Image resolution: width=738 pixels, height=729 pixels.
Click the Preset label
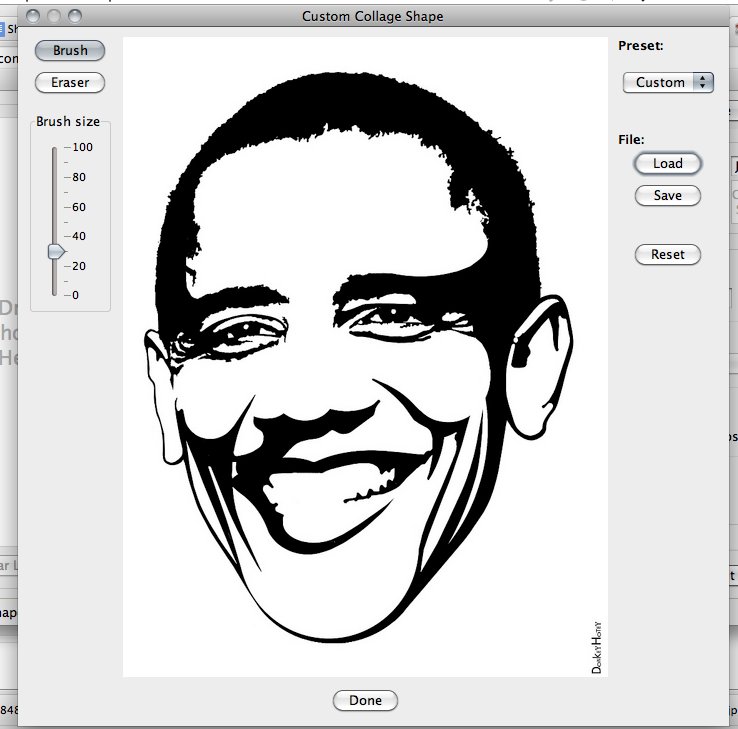(x=641, y=46)
